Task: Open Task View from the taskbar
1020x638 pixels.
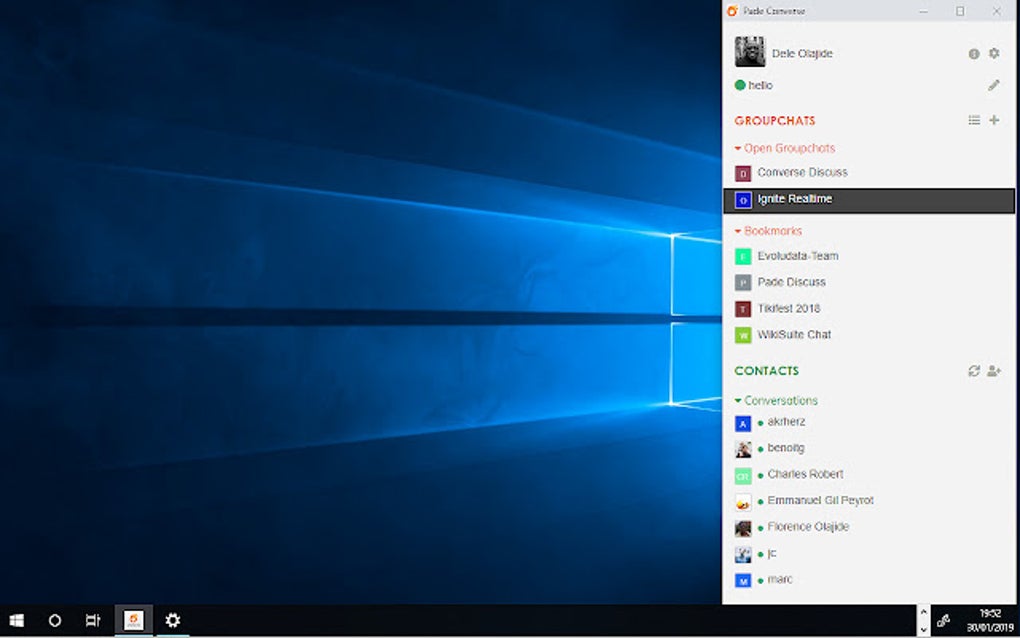Action: (x=92, y=620)
